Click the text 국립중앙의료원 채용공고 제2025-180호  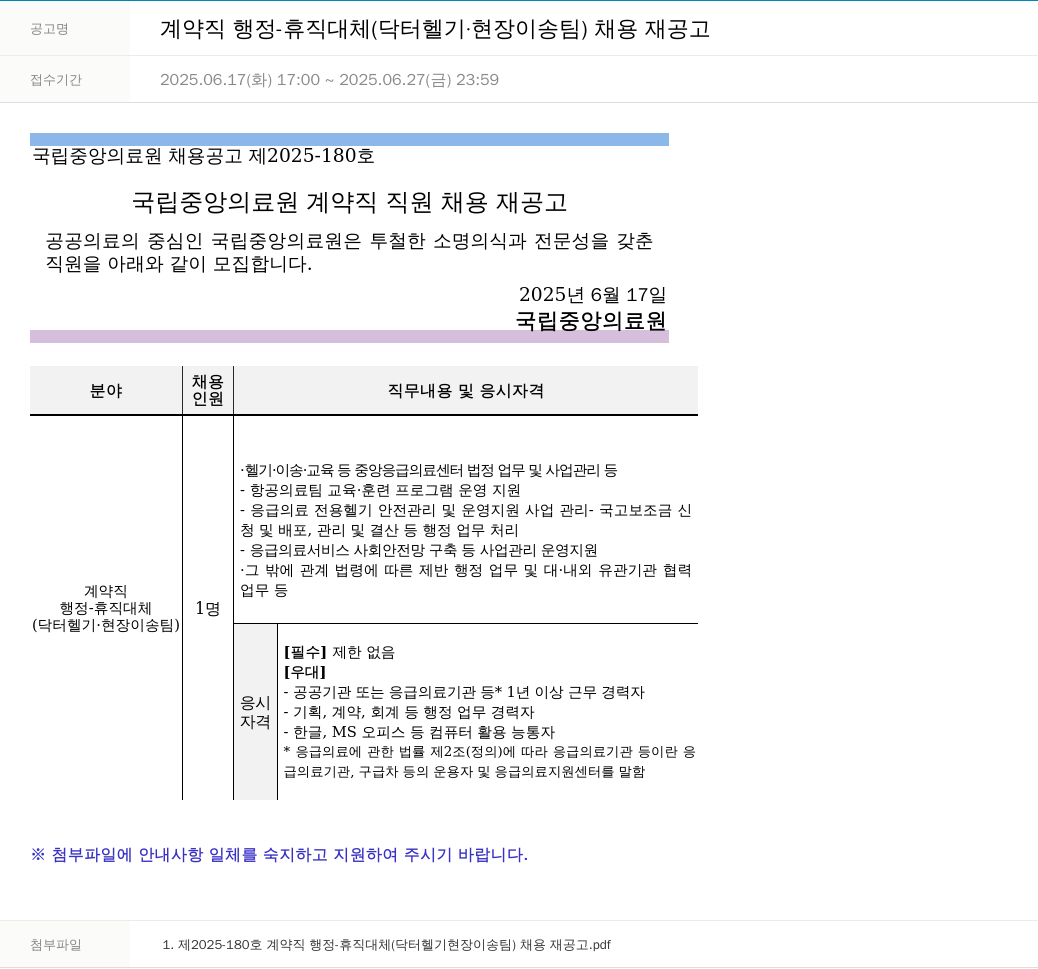click(203, 156)
